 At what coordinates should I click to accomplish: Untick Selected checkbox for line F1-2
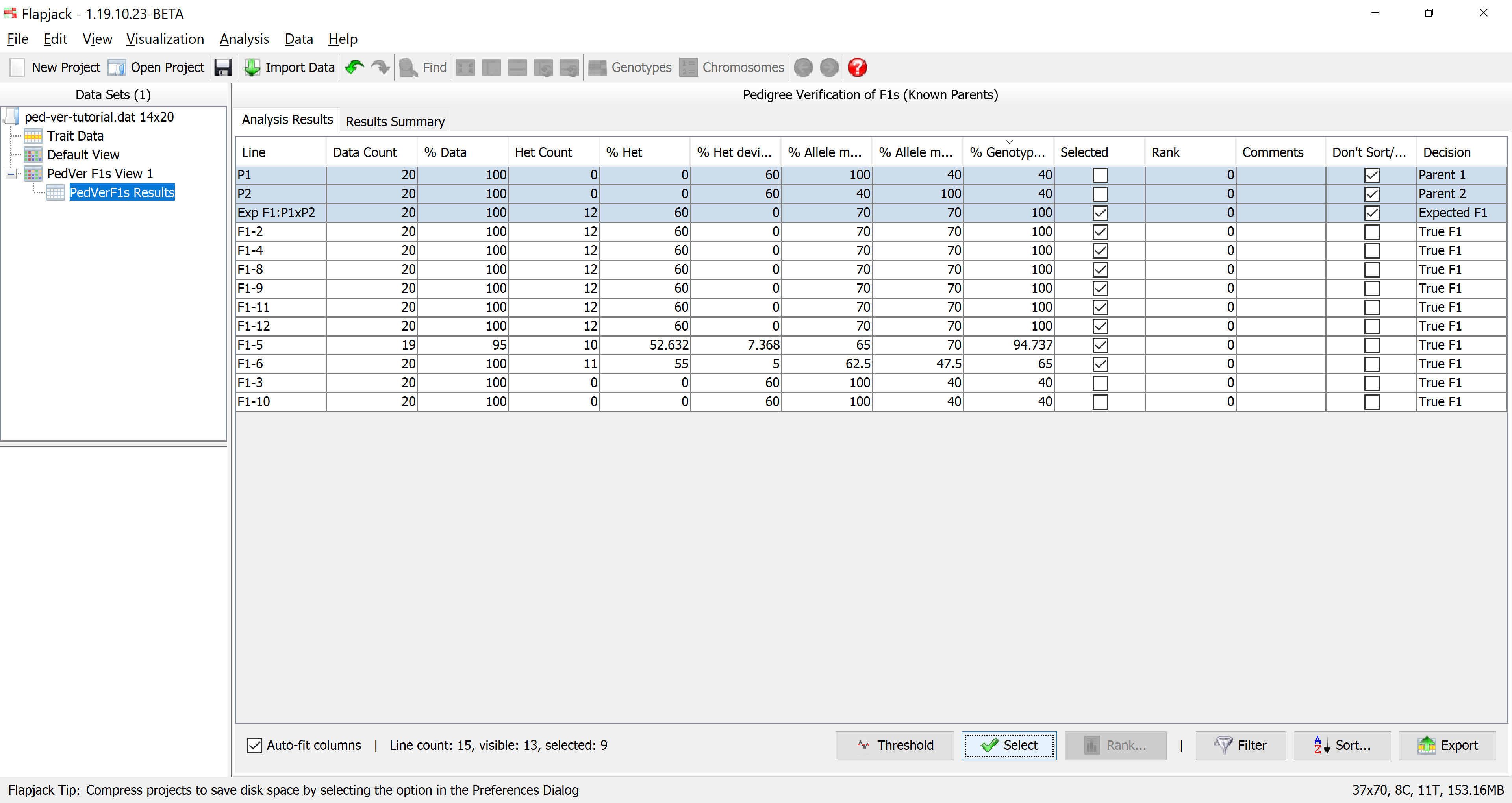click(1100, 232)
